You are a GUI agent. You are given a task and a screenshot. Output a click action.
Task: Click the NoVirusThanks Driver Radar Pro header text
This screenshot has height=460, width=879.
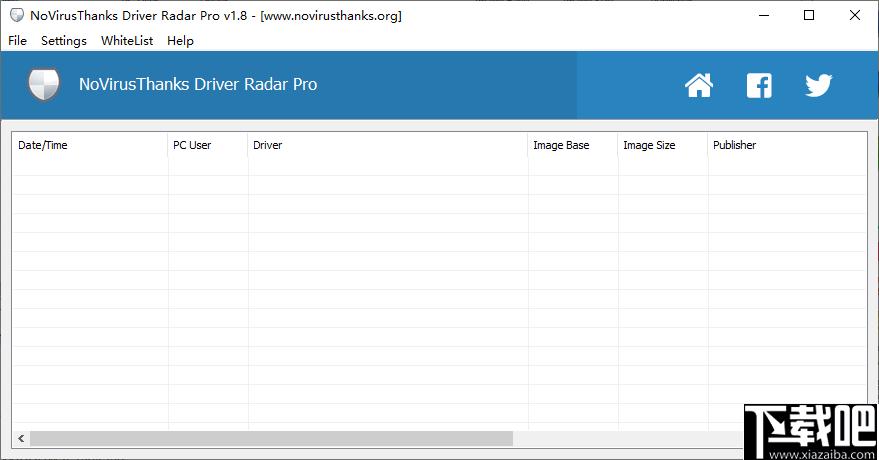(x=198, y=84)
